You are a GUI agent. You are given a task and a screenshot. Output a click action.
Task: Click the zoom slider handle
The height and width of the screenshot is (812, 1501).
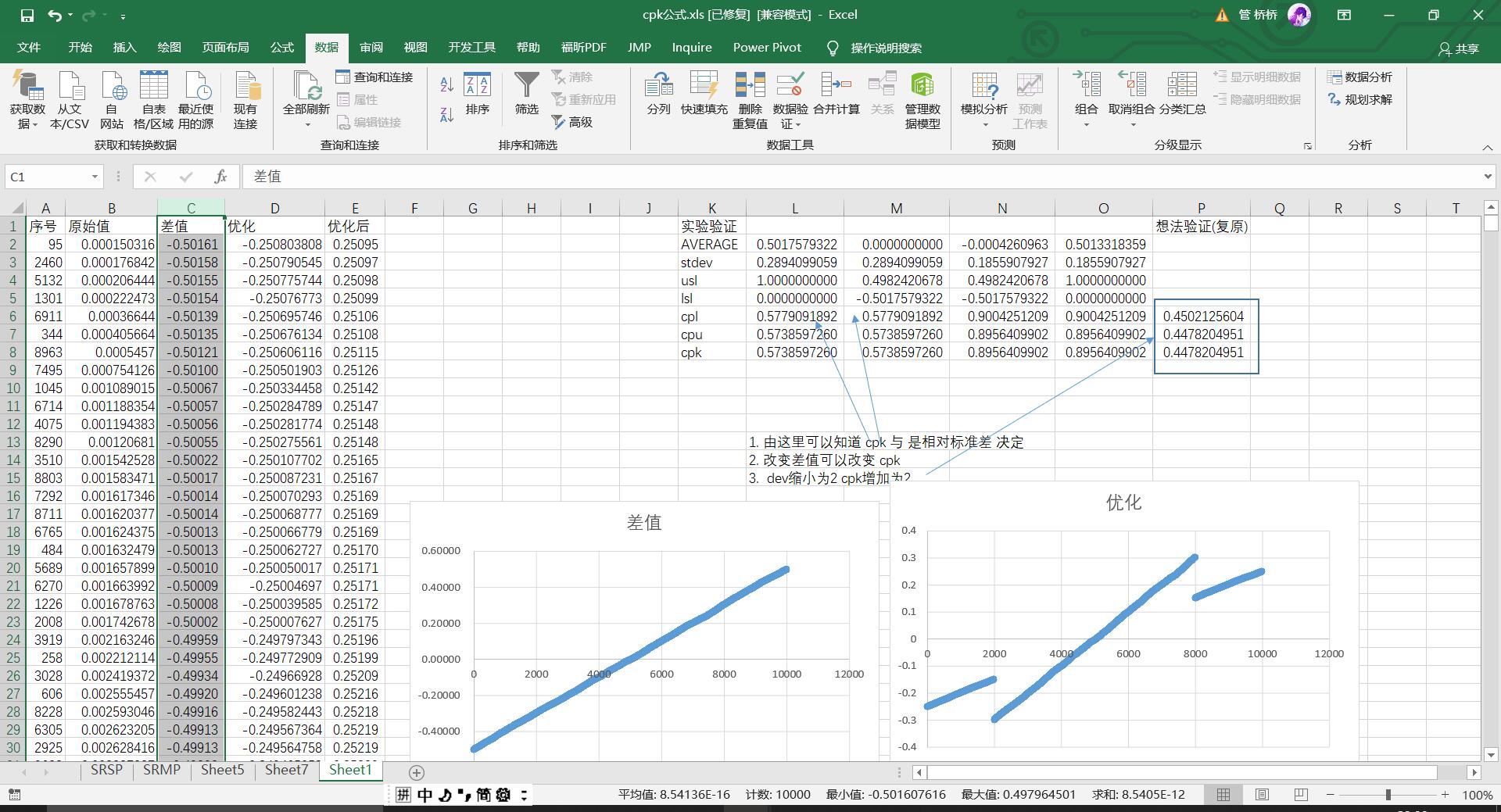pos(1388,795)
